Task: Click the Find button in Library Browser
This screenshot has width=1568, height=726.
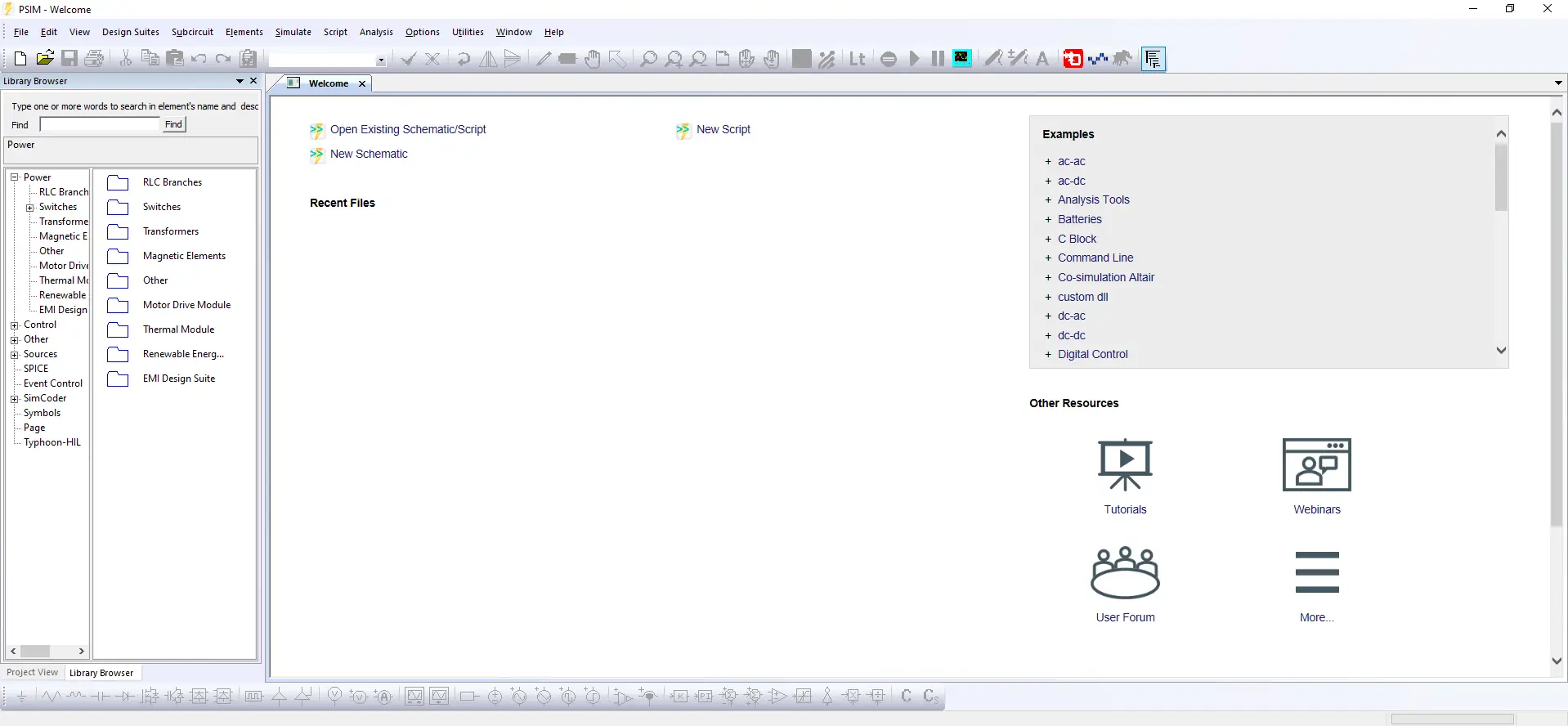Action: point(173,124)
